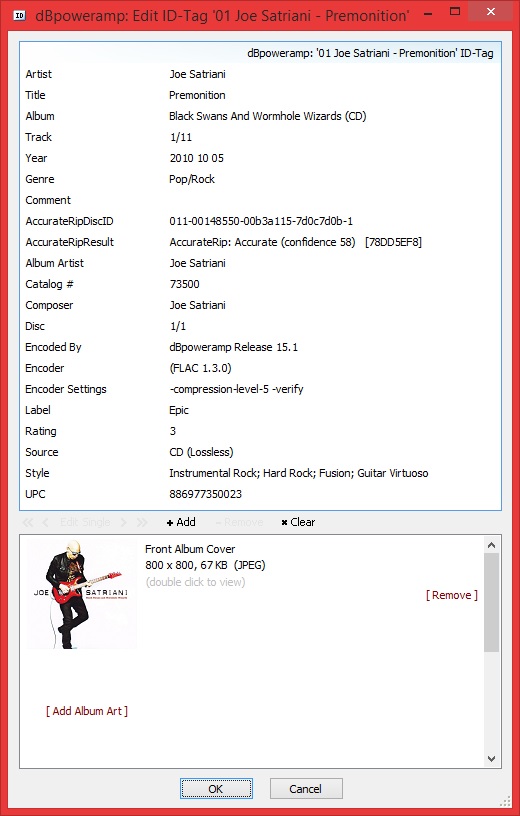520x816 pixels.
Task: Select the Genre value Pop/Rock
Action: 192,179
